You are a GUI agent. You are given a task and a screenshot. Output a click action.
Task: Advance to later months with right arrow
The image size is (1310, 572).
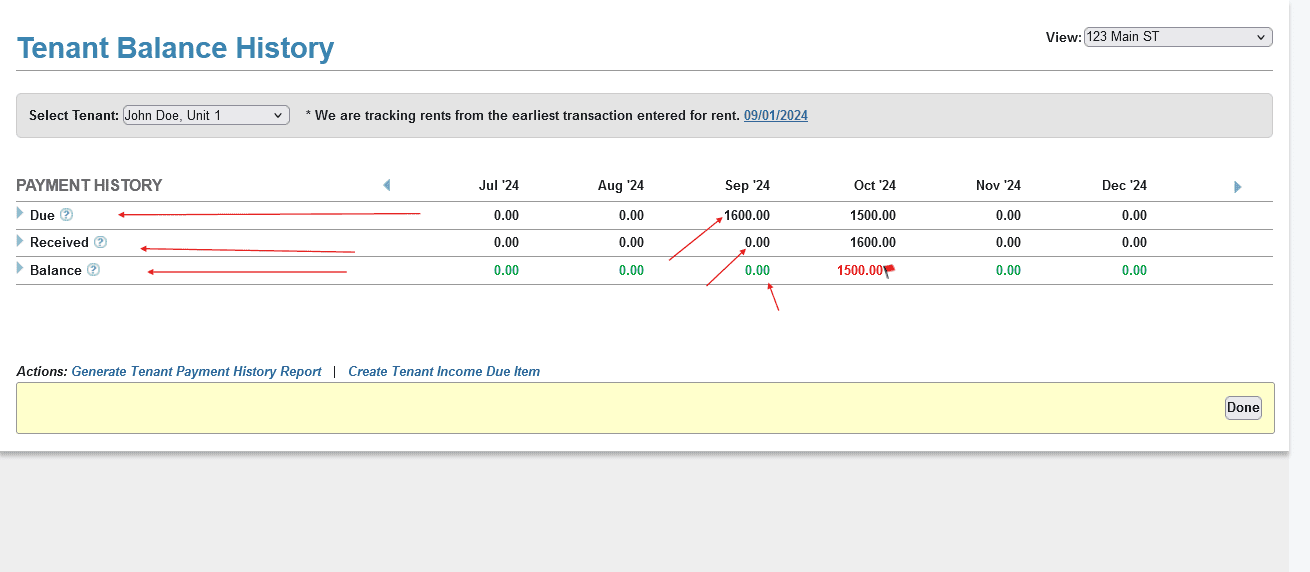pyautogui.click(x=1237, y=187)
